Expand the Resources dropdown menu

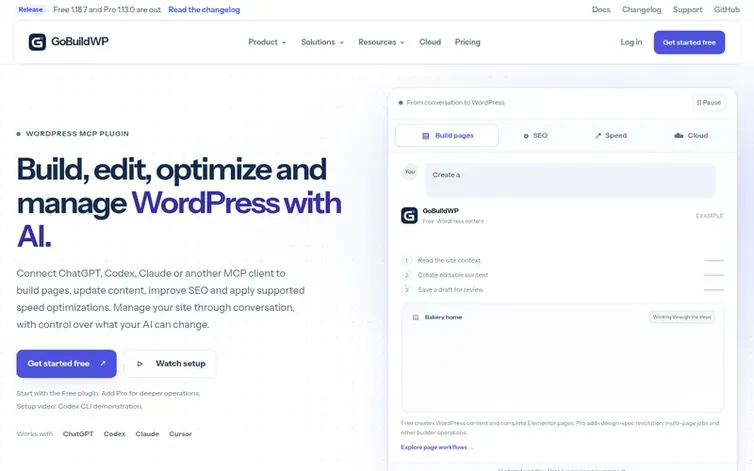point(381,42)
